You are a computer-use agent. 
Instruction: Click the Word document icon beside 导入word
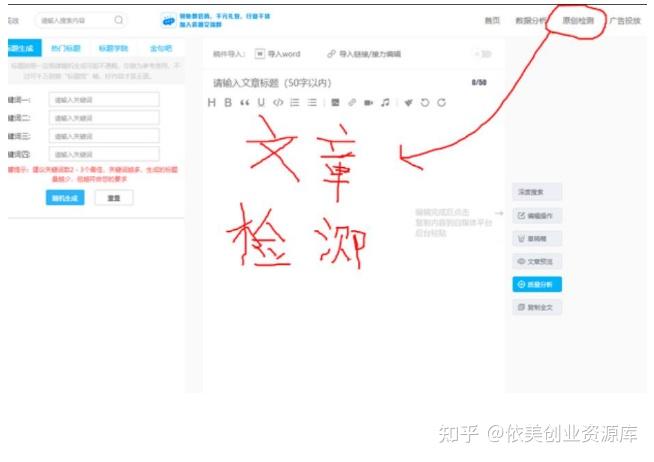(x=259, y=54)
